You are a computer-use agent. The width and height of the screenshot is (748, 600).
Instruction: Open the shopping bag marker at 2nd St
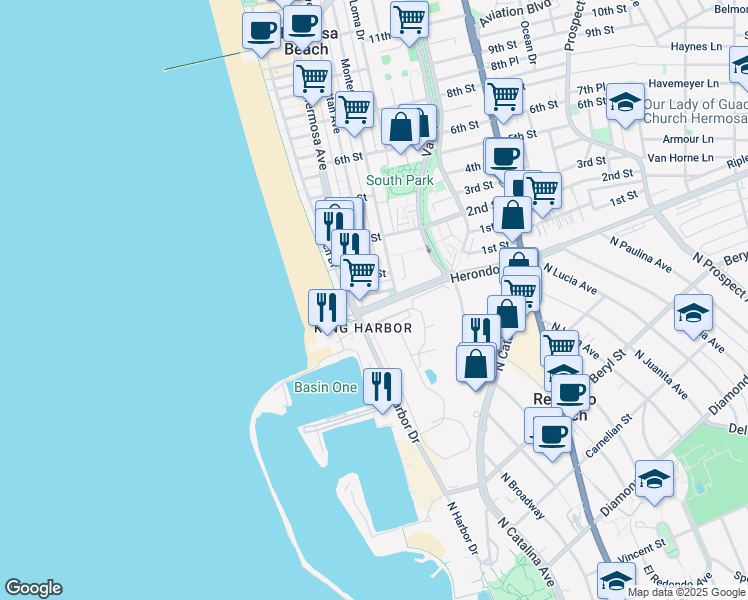[512, 217]
